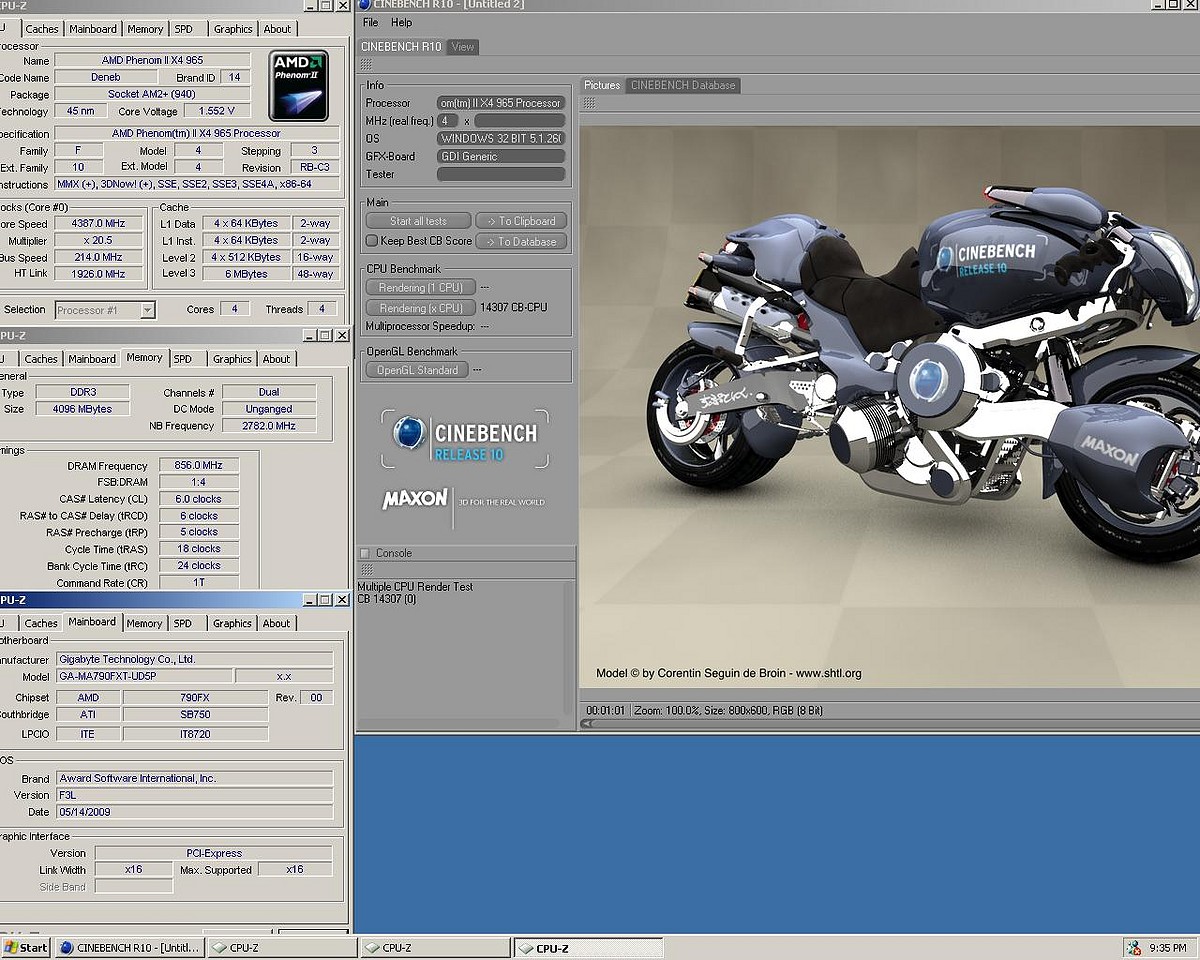Click the grip icon below the Pictures tab
This screenshot has height=960, width=1200.
click(589, 103)
